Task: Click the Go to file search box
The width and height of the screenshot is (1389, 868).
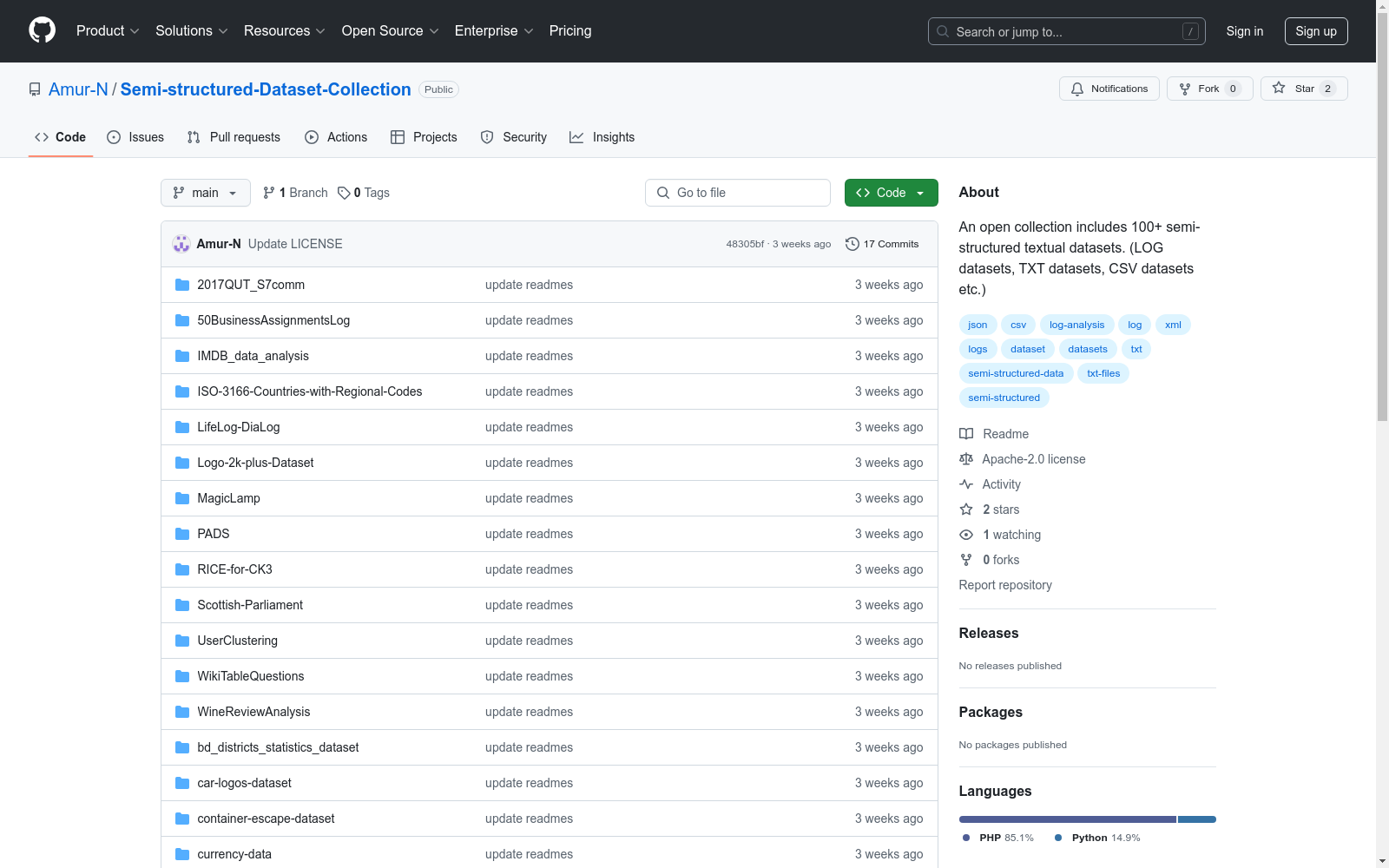Action: click(738, 193)
